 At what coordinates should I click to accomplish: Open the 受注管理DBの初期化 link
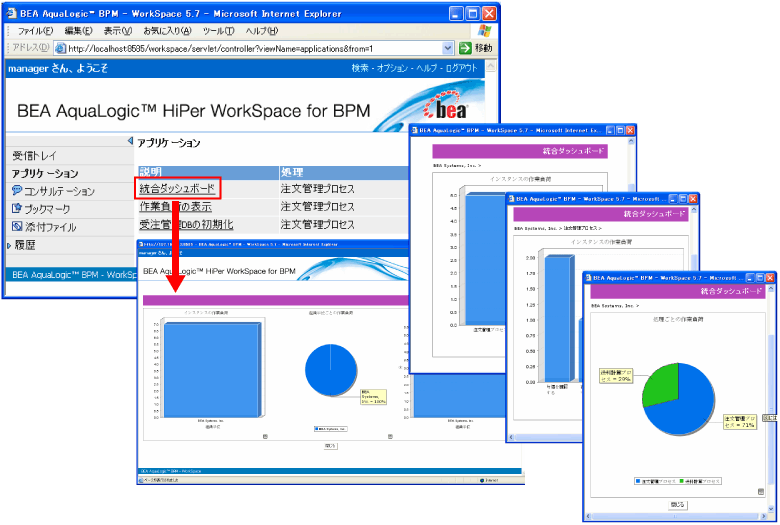[186, 224]
